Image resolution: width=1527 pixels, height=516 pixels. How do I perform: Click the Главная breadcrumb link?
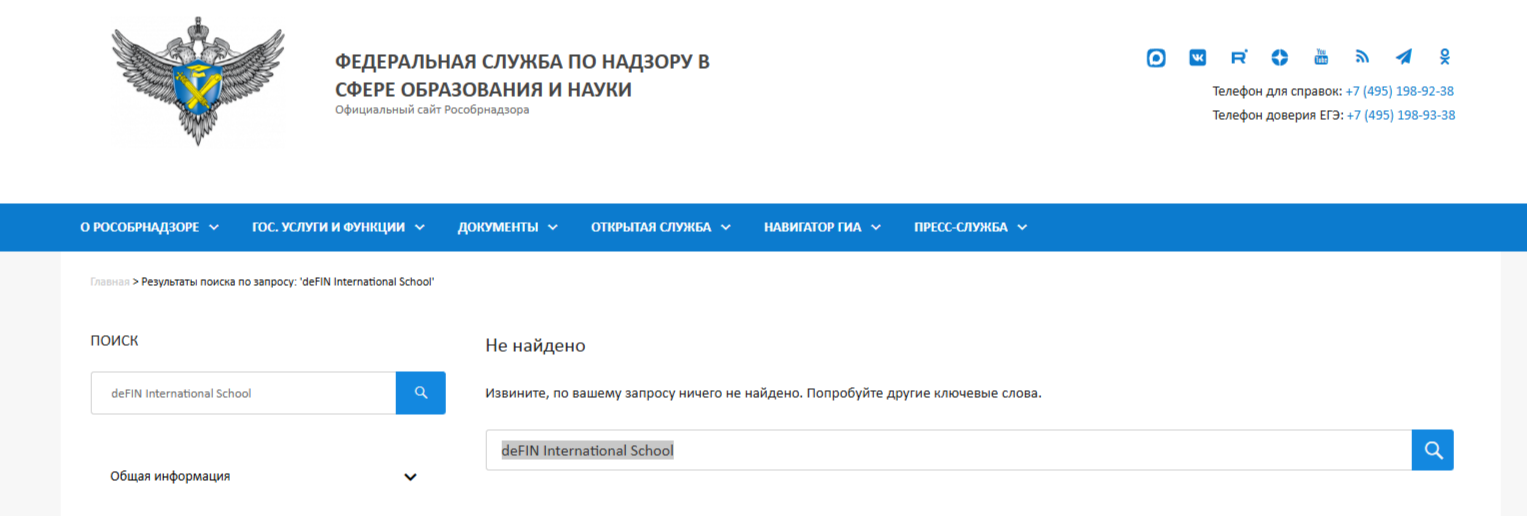(x=110, y=282)
